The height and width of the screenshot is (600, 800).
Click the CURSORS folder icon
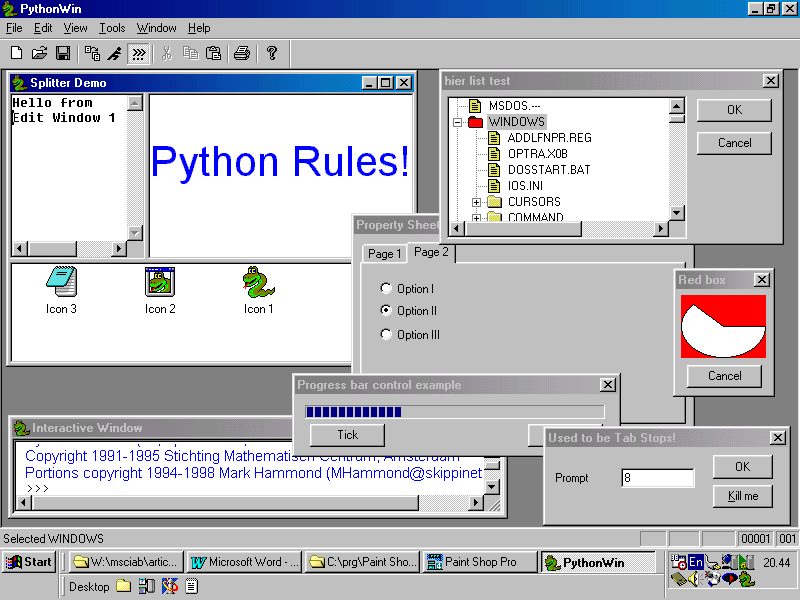[494, 202]
